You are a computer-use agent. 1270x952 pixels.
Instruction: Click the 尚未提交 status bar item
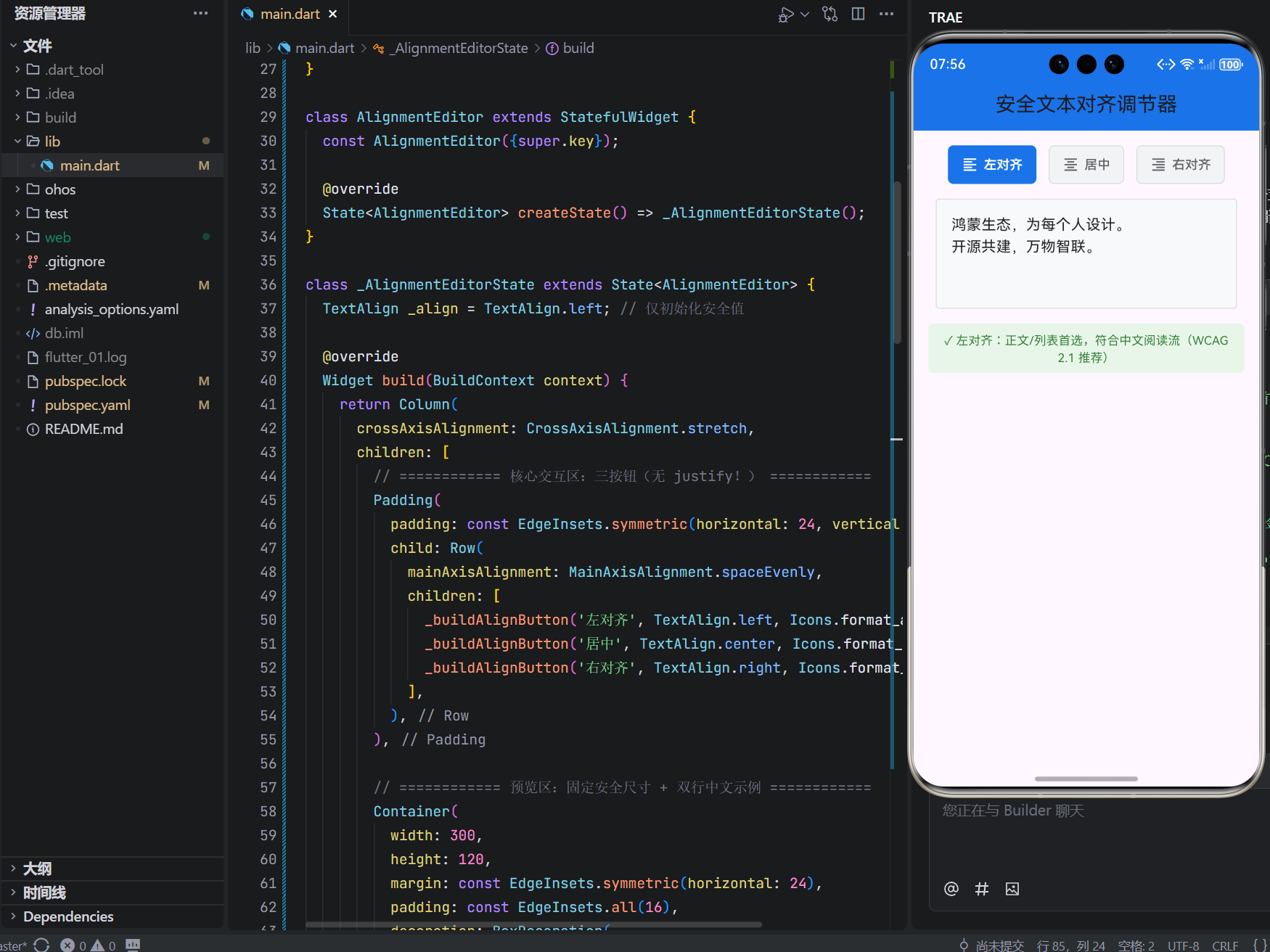(991, 945)
